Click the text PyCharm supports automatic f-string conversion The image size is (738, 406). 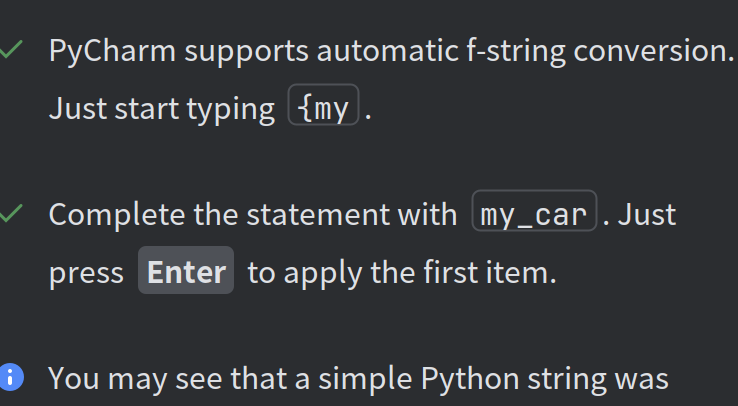(x=392, y=51)
